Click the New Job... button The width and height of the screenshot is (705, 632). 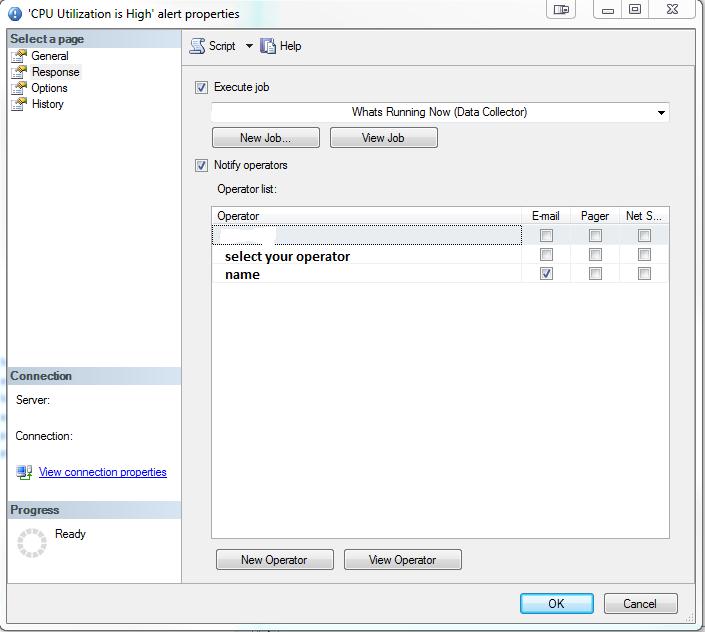pos(266,138)
